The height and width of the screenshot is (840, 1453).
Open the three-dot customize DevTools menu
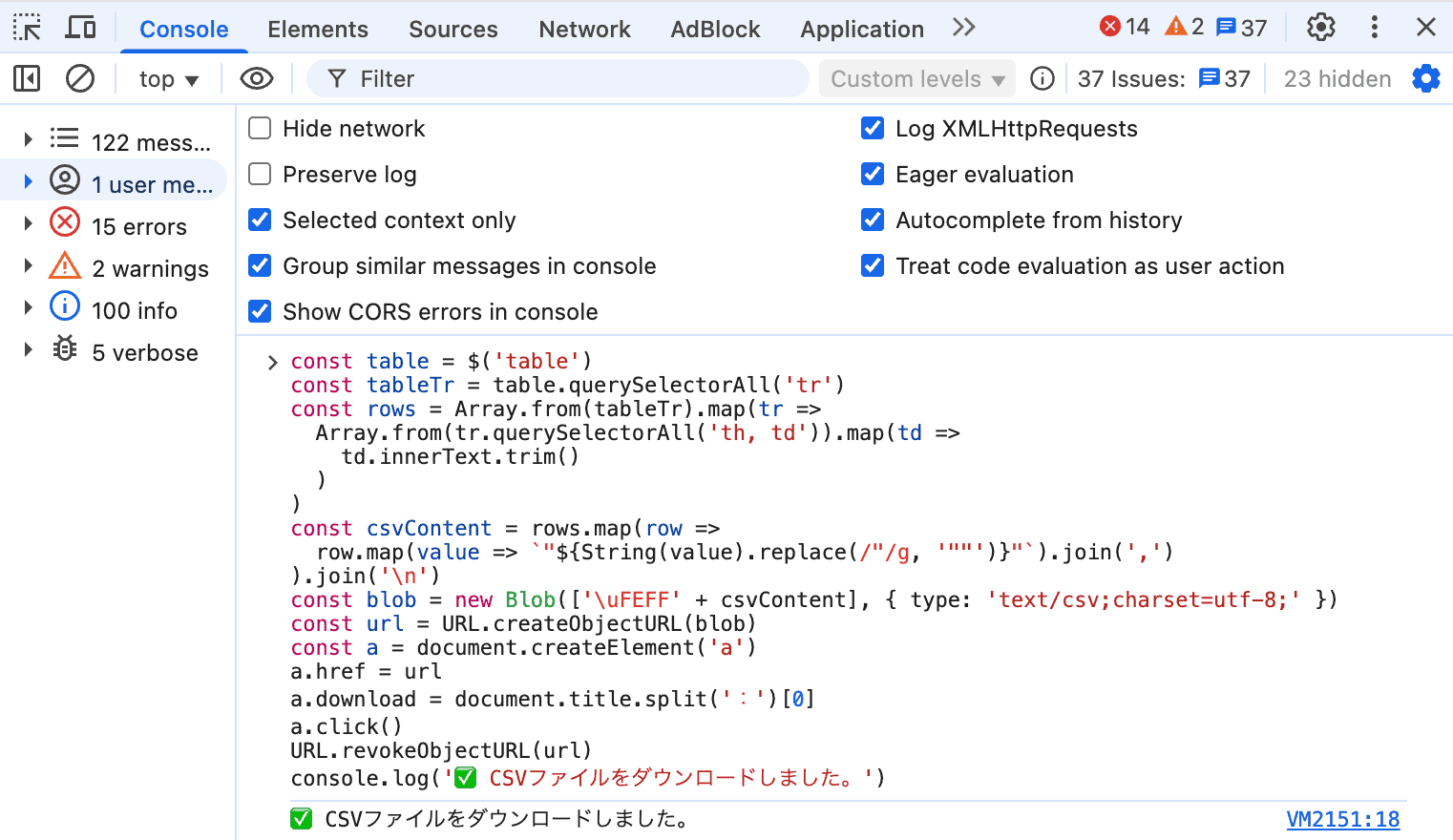pyautogui.click(x=1374, y=28)
